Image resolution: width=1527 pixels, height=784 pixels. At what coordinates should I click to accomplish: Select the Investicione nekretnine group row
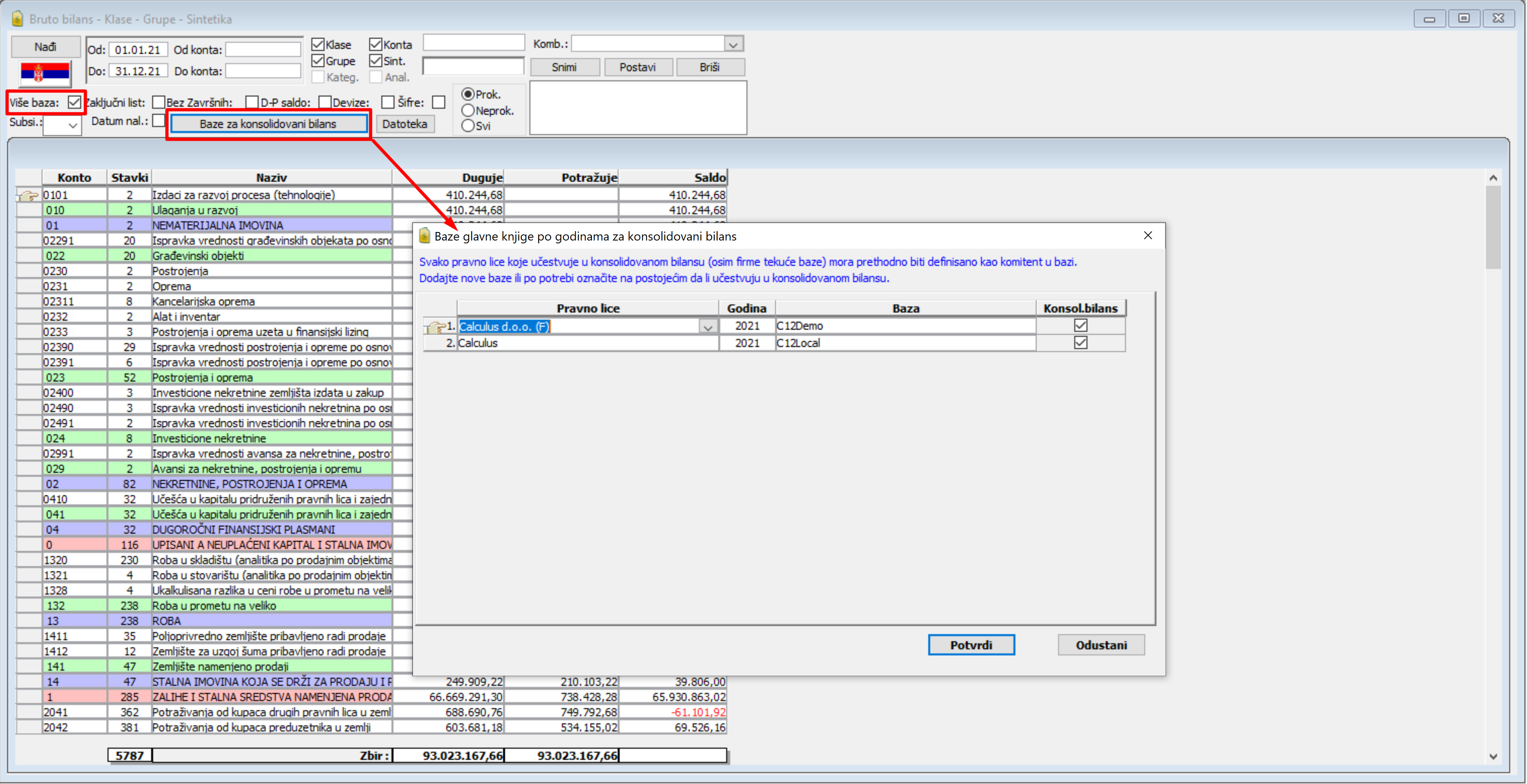(214, 438)
